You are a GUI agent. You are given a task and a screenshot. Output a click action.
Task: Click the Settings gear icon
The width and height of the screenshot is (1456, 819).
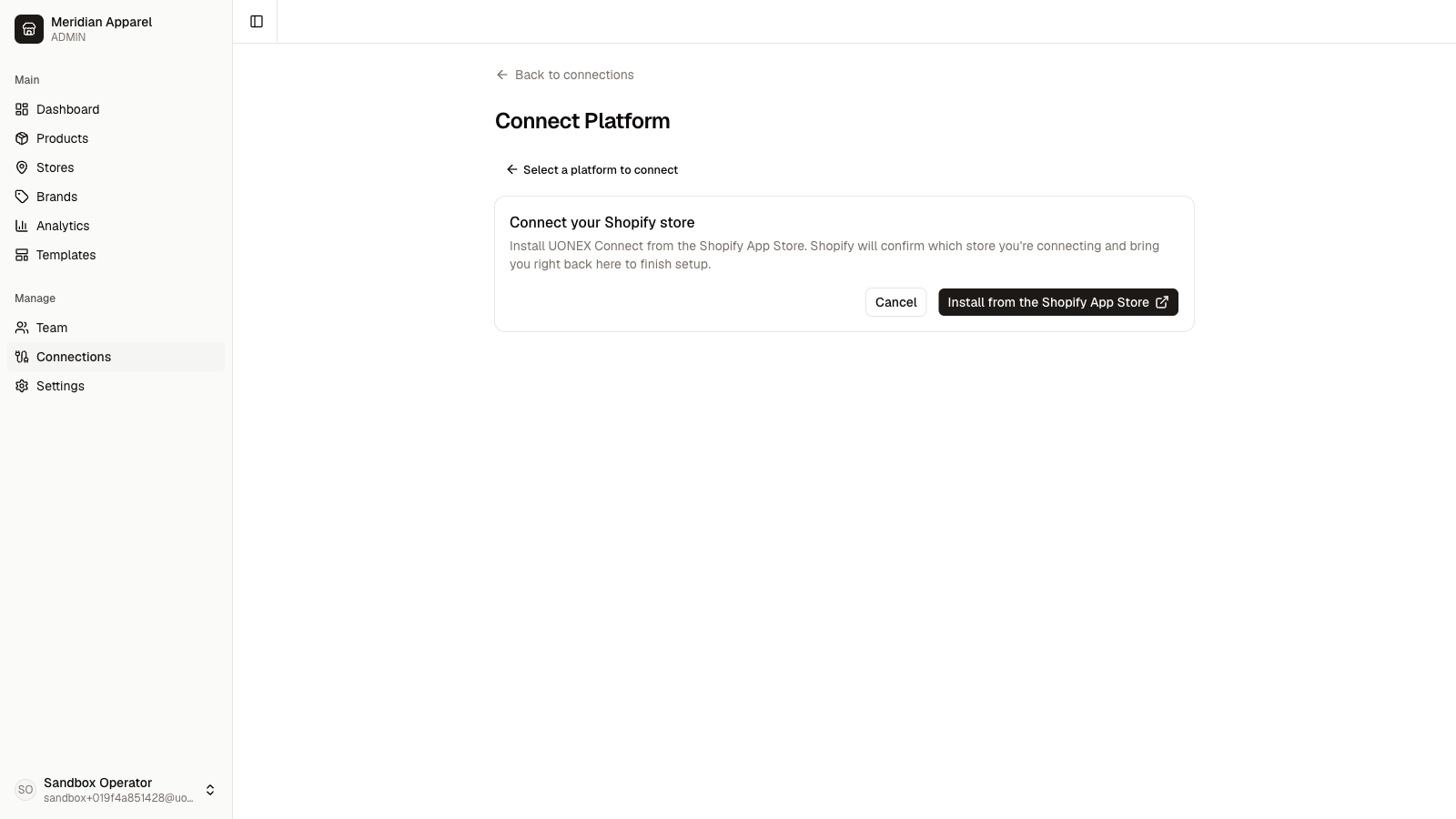tap(22, 386)
